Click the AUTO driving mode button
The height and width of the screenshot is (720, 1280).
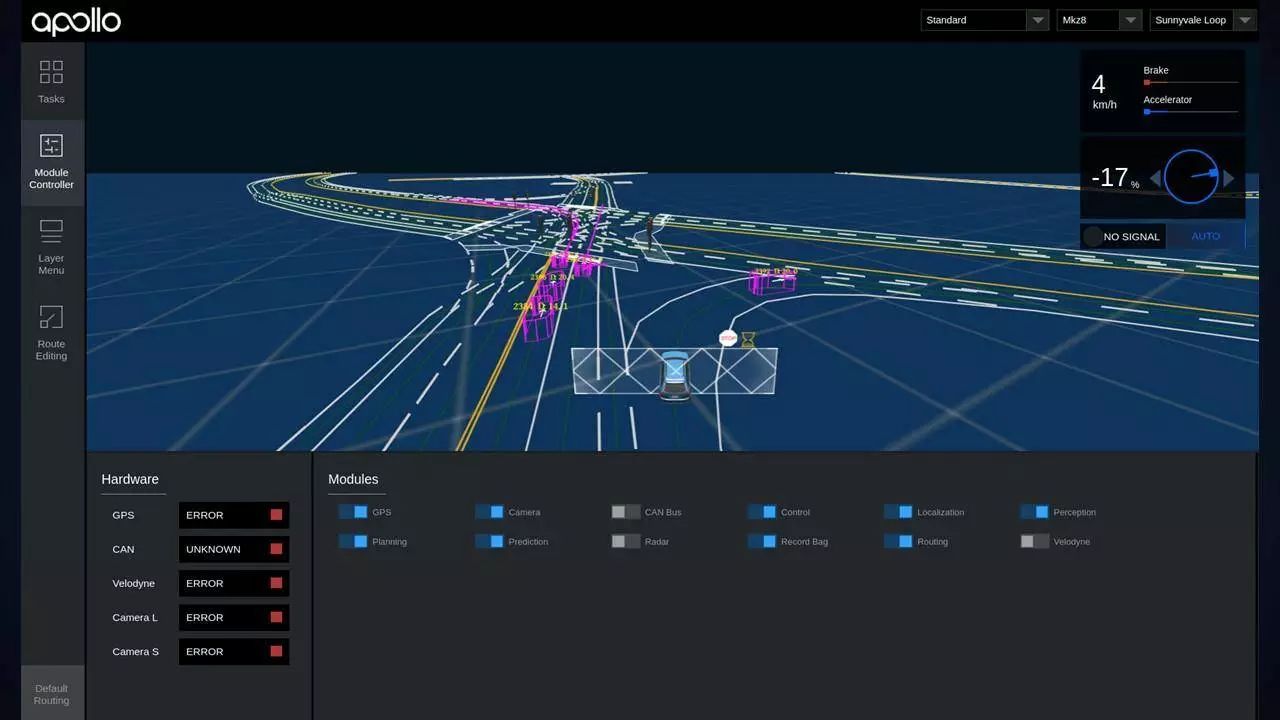(x=1205, y=237)
